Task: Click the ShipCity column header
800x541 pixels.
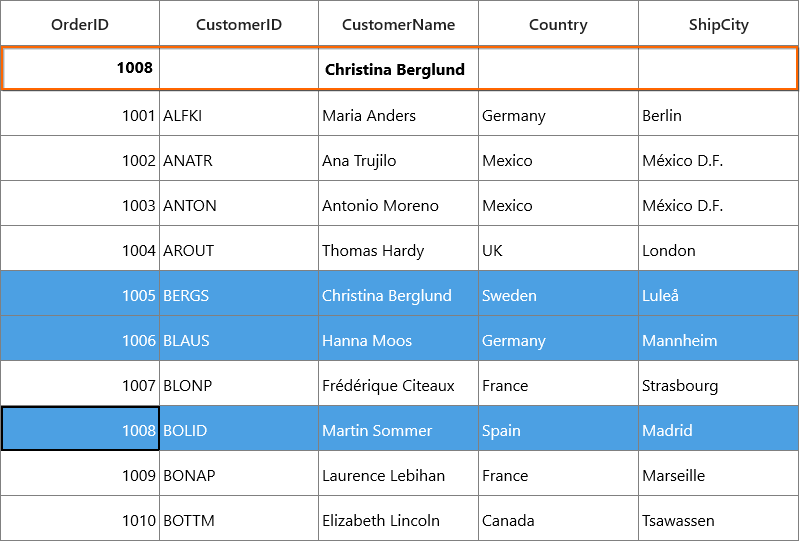Action: [x=718, y=23]
